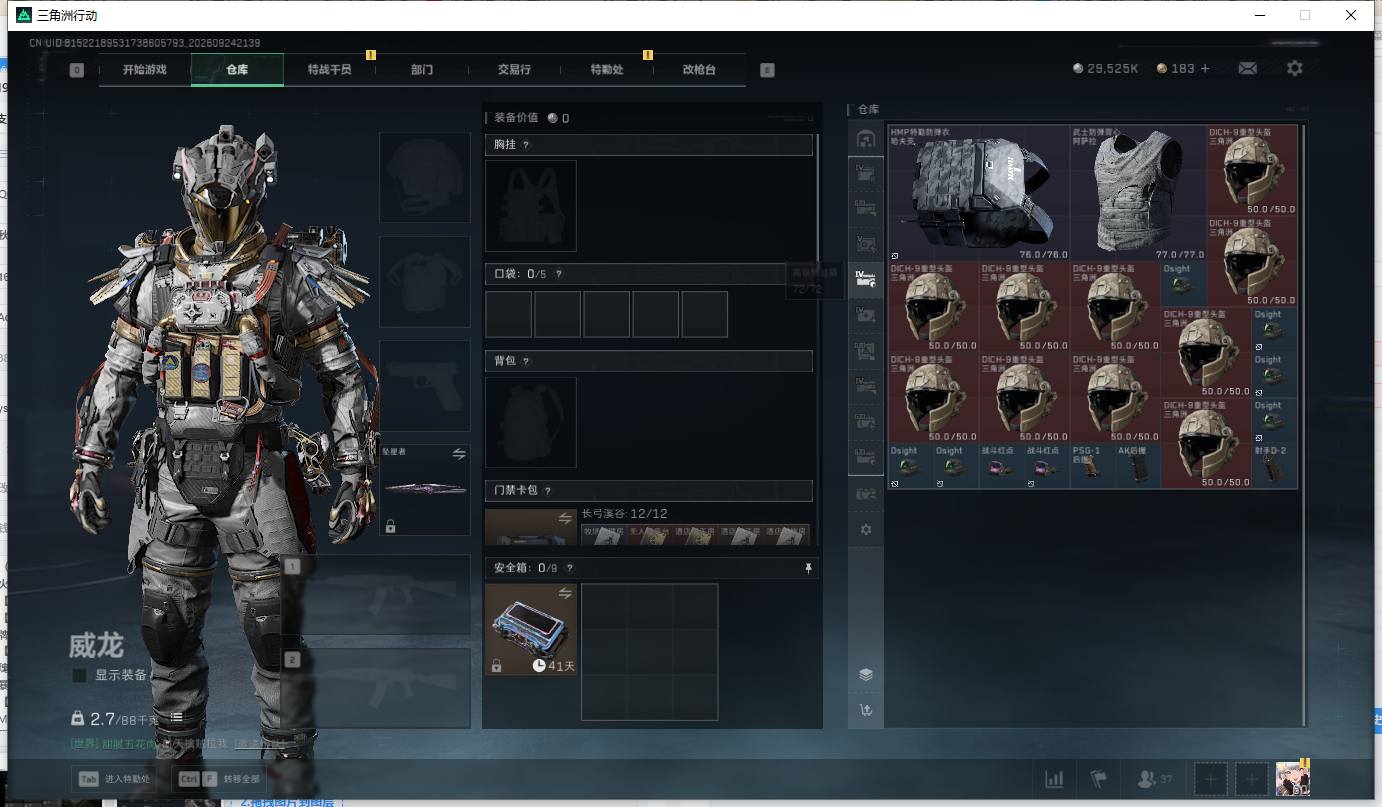Click the pin icon on the 安全箱 header
1382x807 pixels.
coord(808,568)
